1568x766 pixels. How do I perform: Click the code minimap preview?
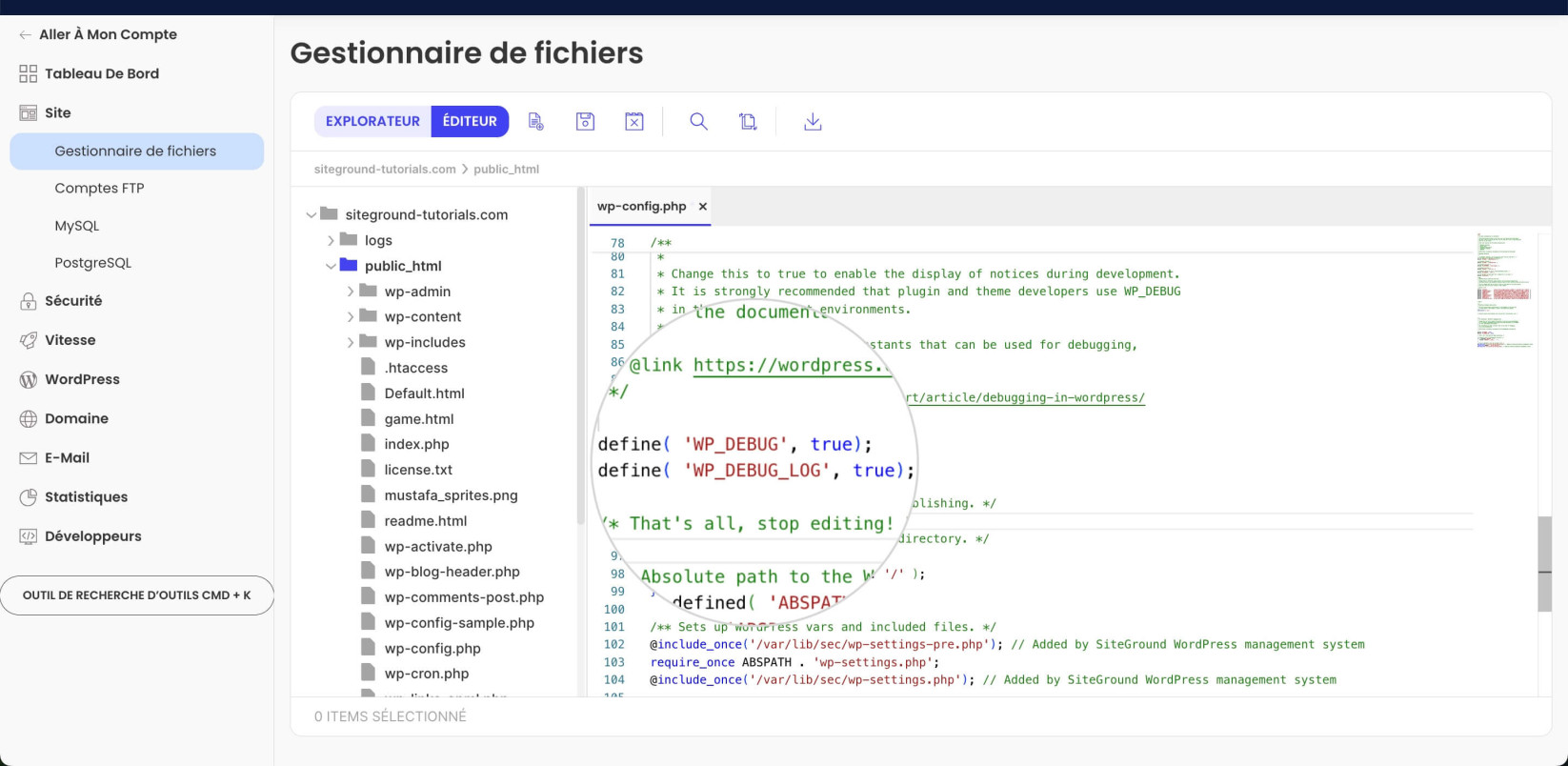1504,291
